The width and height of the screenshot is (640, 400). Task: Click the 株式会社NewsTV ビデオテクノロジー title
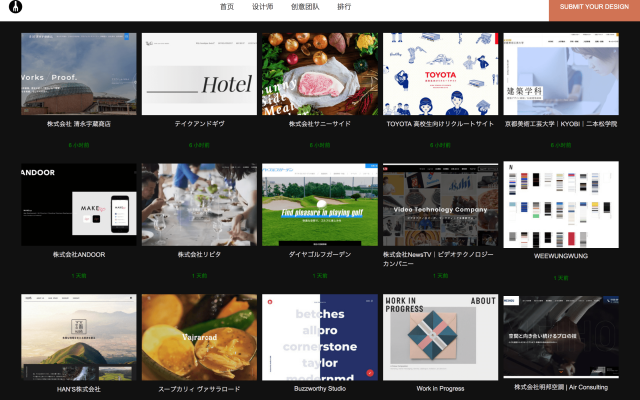[x=438, y=259]
